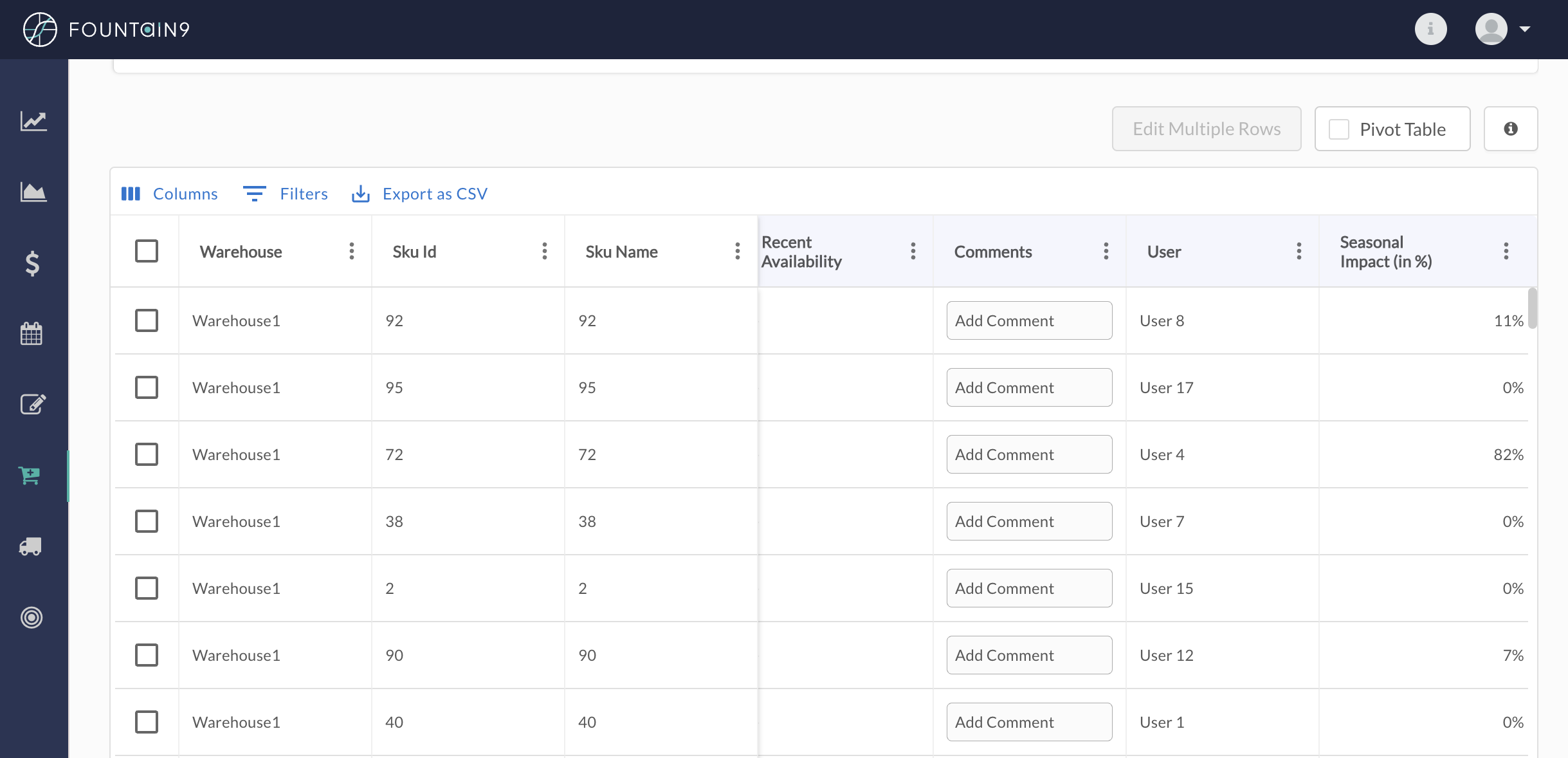1568x758 pixels.
Task: Enable the Pivot Table checkbox
Action: pyautogui.click(x=1339, y=129)
